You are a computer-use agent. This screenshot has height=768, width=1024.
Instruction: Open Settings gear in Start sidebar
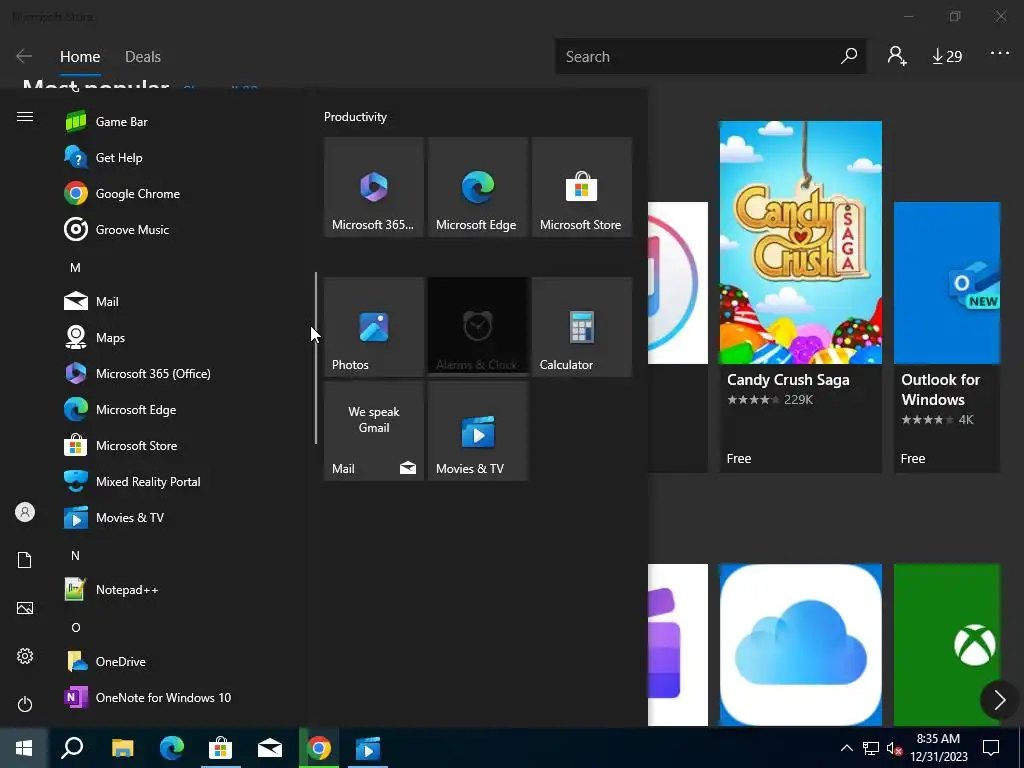(25, 656)
